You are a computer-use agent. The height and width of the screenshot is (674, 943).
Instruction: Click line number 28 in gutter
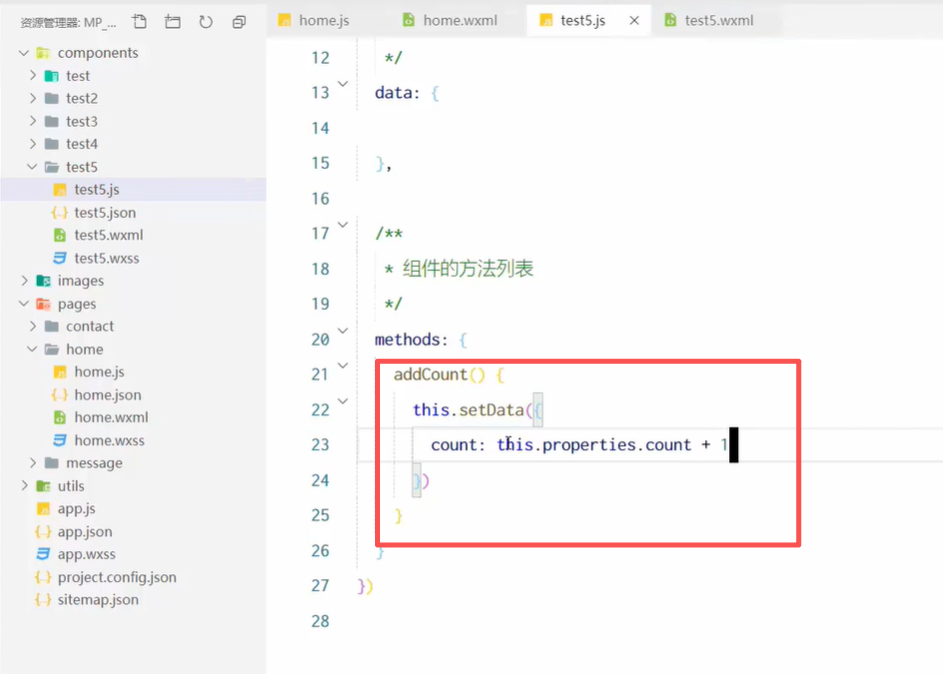pos(321,621)
